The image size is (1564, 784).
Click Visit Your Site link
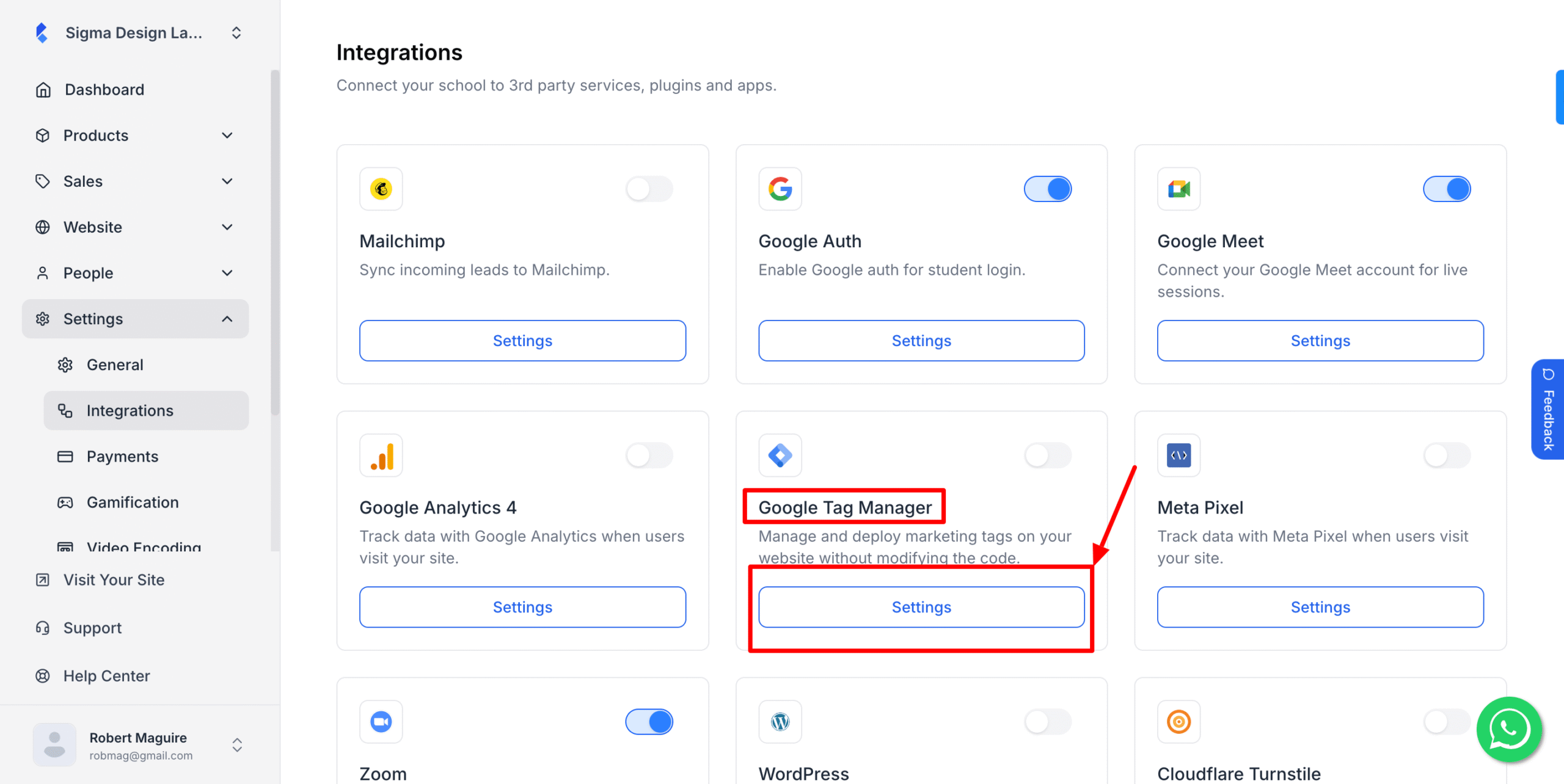114,579
